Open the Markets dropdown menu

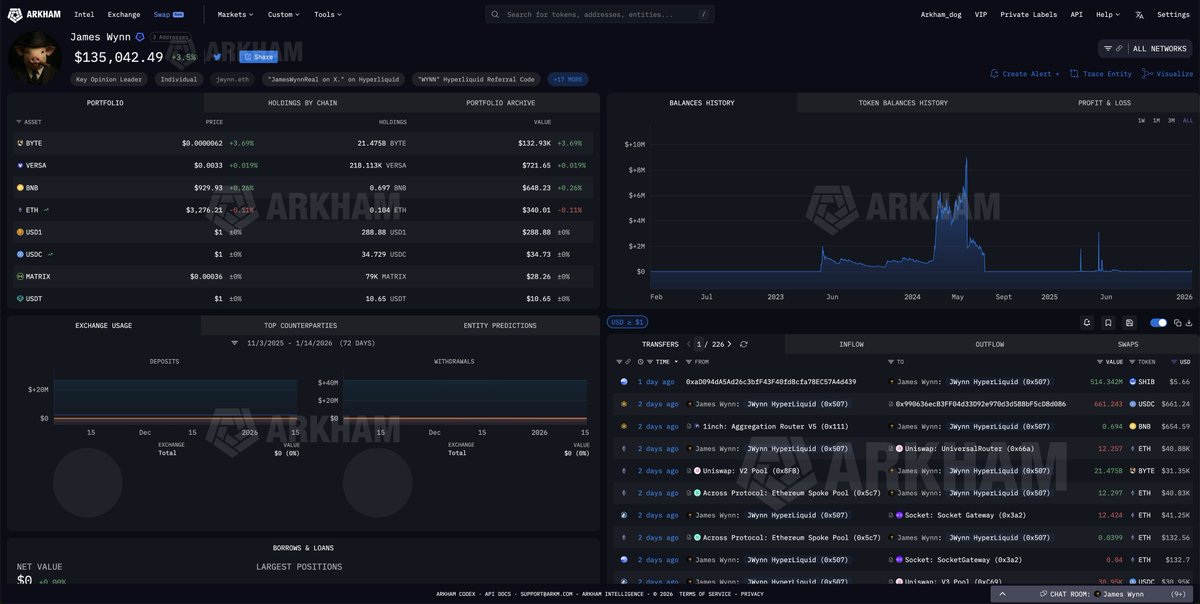(235, 15)
